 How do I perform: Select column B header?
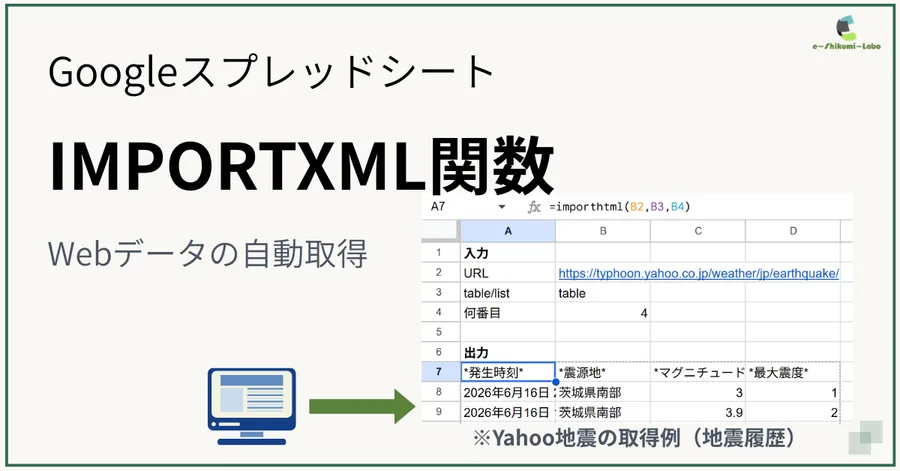[603, 231]
